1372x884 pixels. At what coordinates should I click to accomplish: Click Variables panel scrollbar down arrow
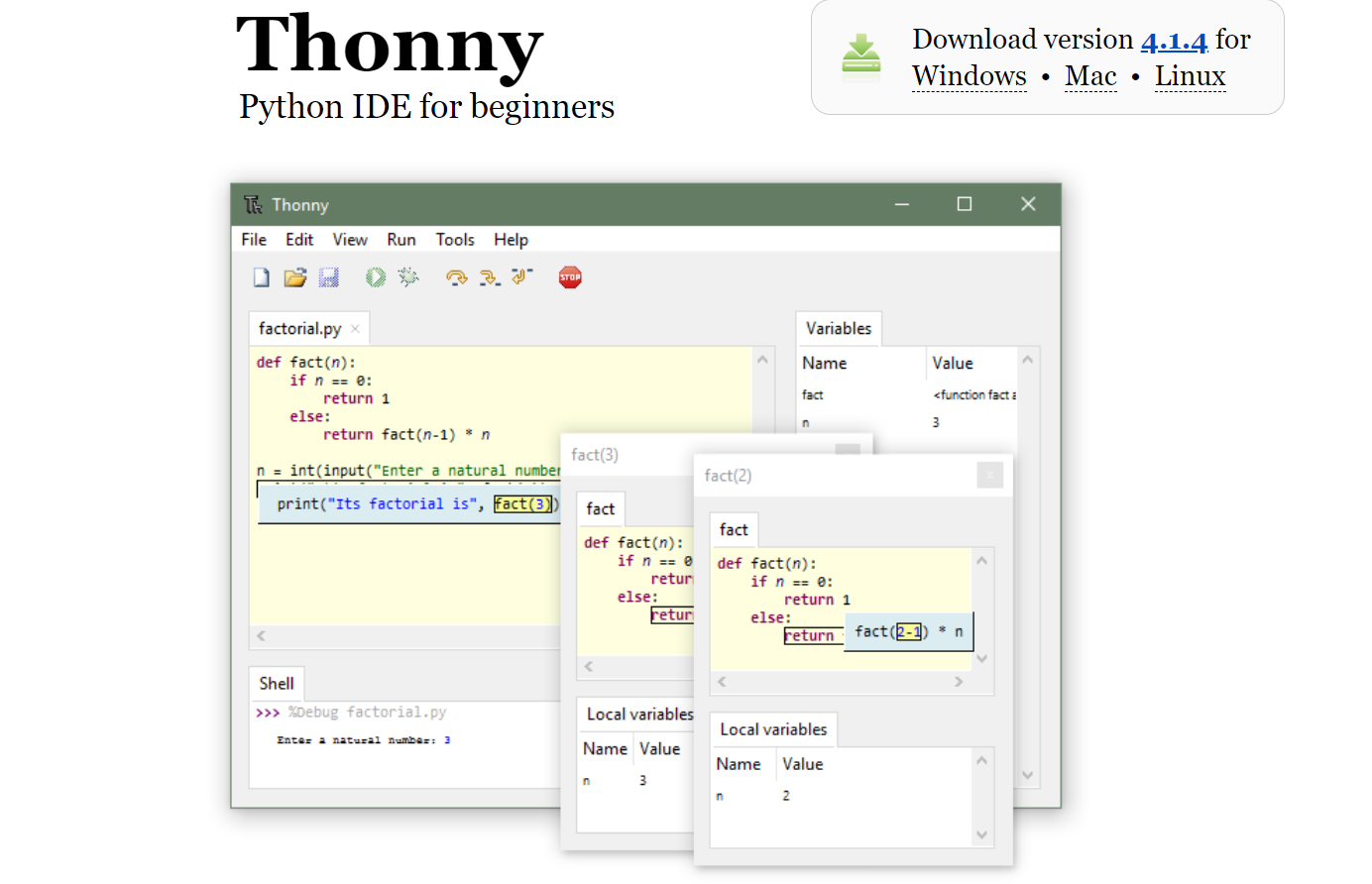[x=1028, y=776]
